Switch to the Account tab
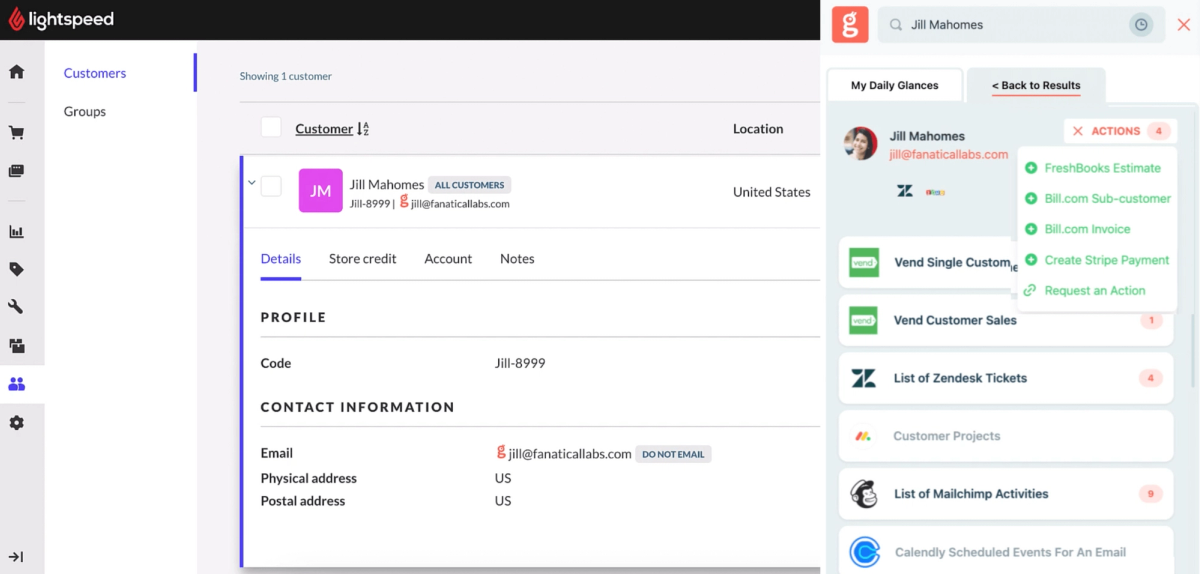The image size is (1200, 574). click(x=448, y=258)
